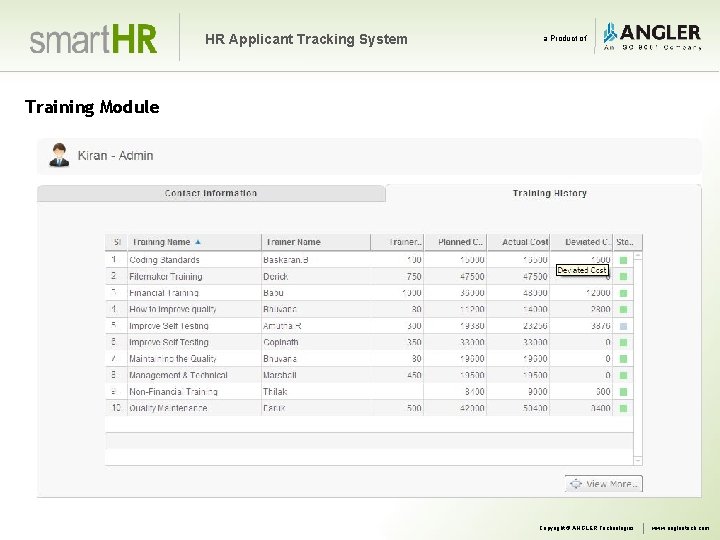The image size is (720, 540).
Task: Click the ANGLER company logo
Action: tap(652, 37)
